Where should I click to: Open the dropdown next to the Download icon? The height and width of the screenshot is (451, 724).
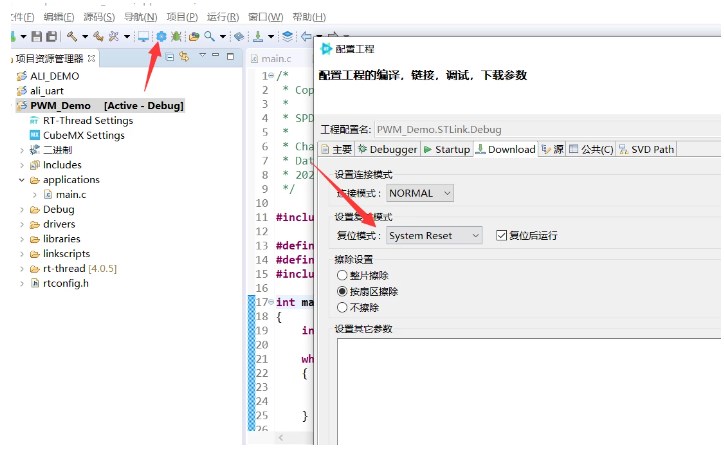271,36
